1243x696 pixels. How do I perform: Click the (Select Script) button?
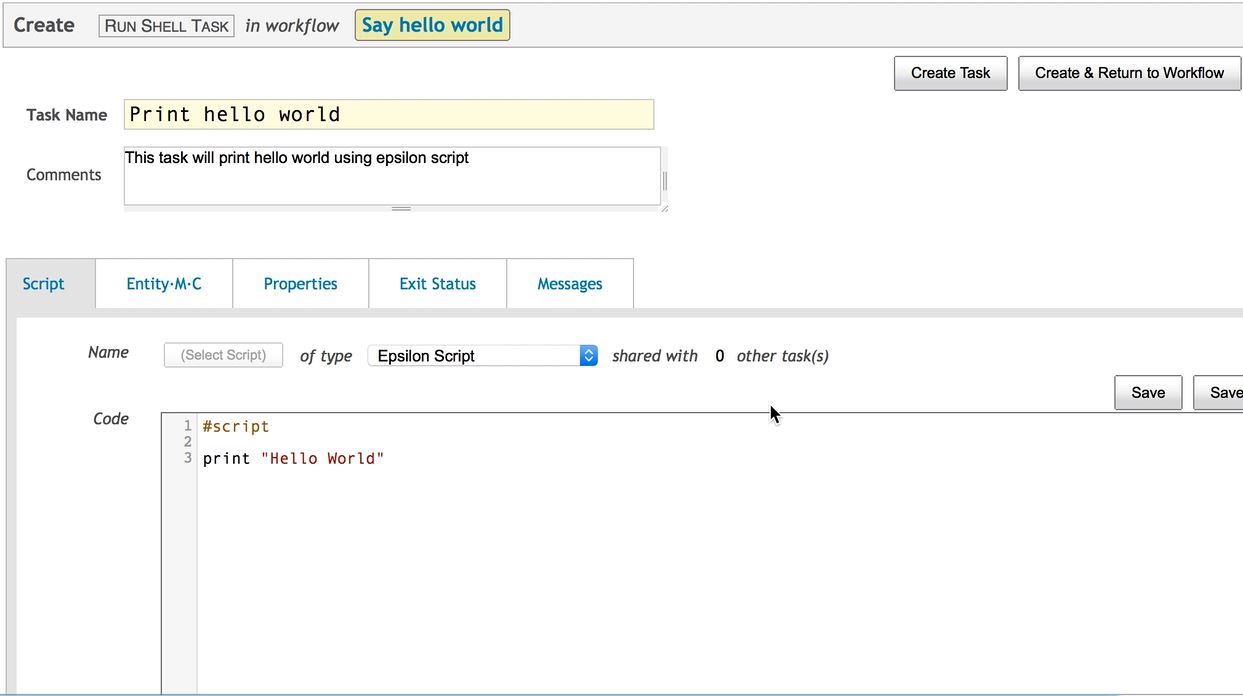[223, 355]
